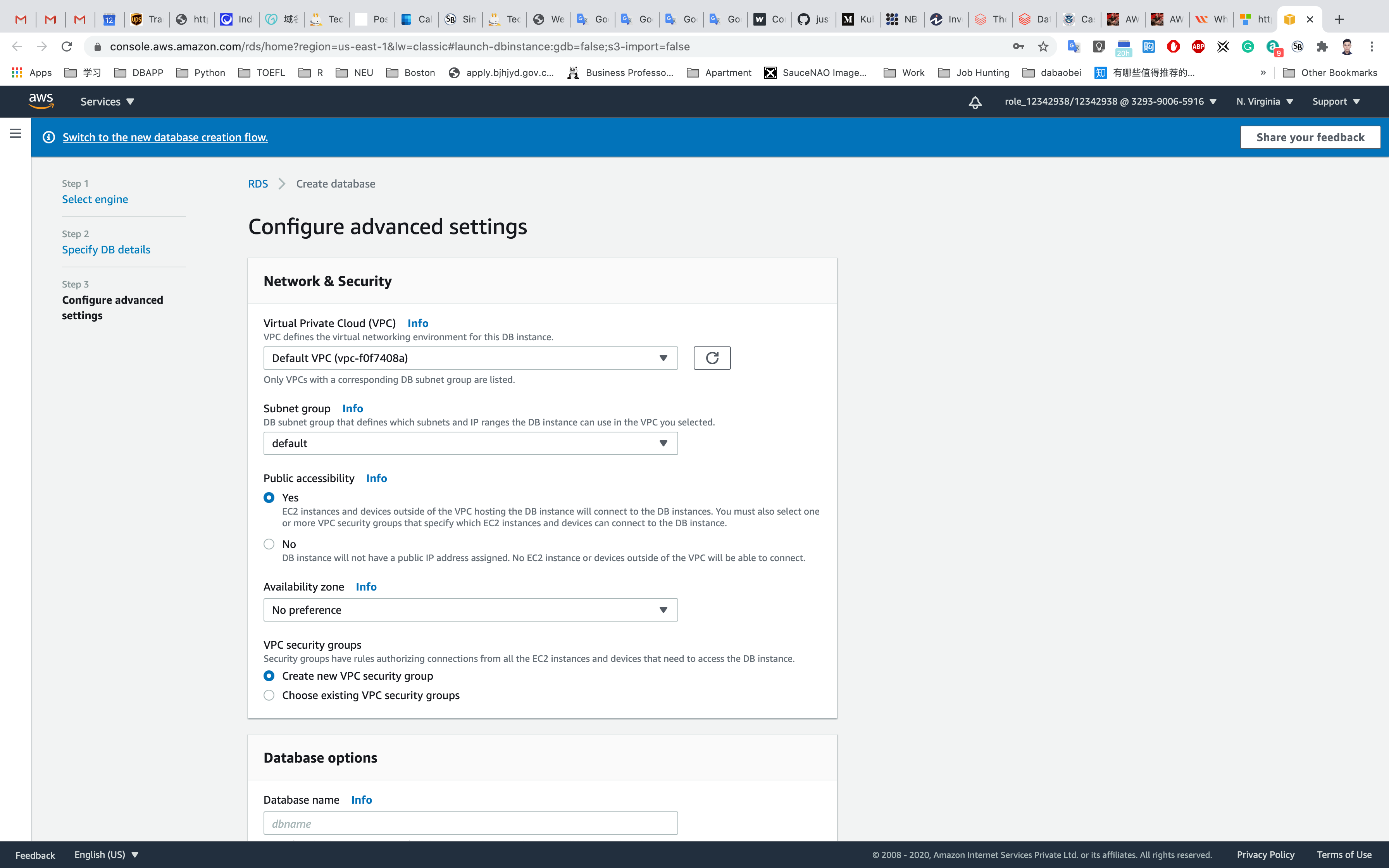The height and width of the screenshot is (868, 1389).
Task: Click Switch to new database creation flow link
Action: click(165, 137)
